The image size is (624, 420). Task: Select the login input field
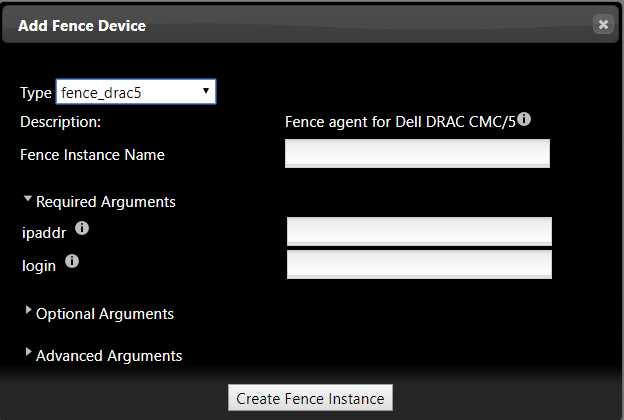click(x=419, y=265)
